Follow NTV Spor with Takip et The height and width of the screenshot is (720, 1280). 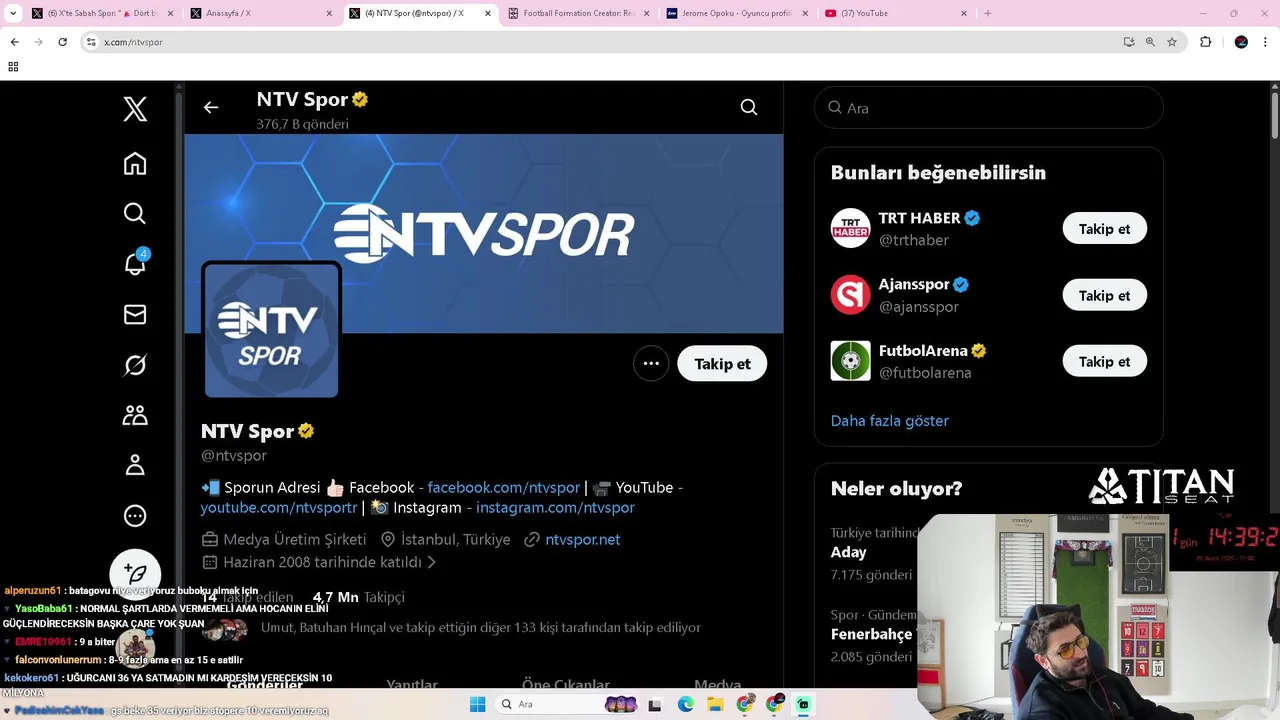pos(722,363)
